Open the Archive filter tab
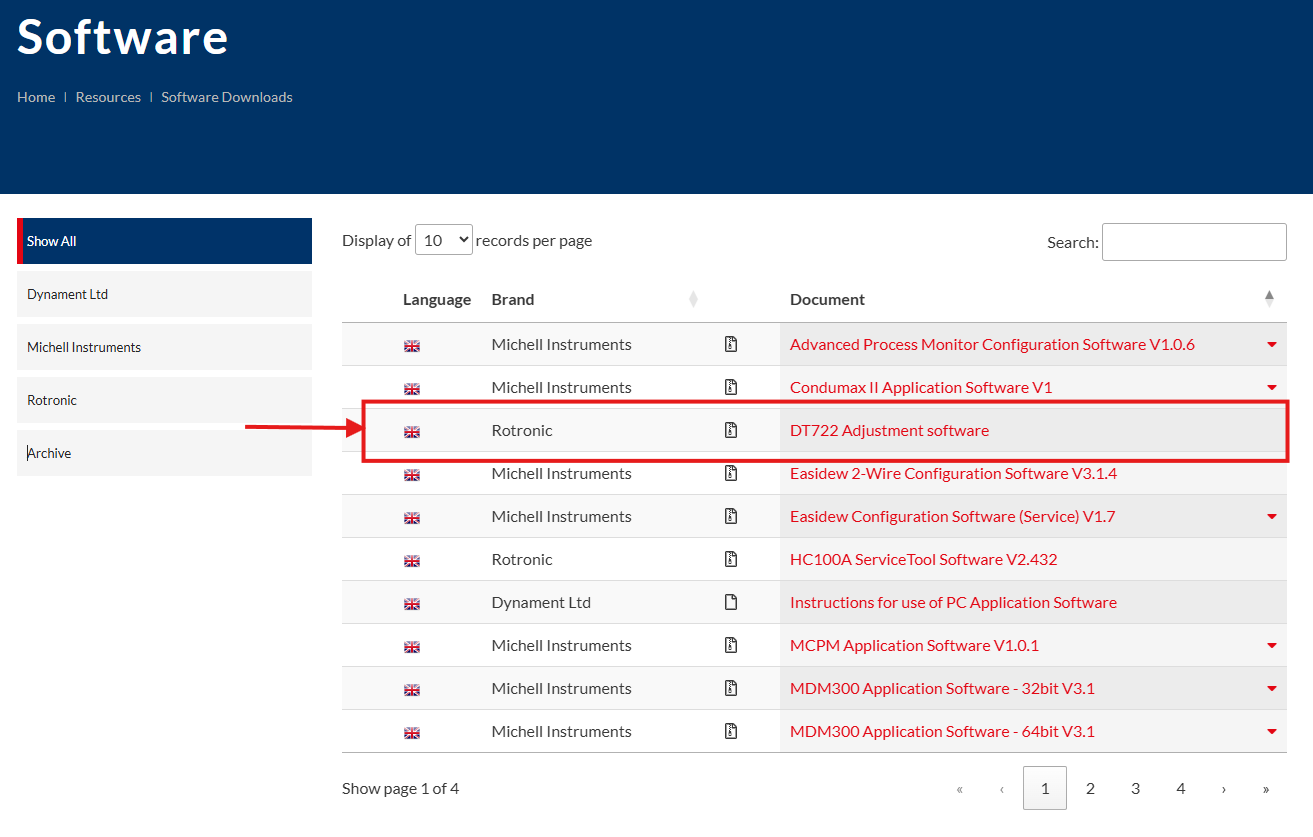1313x837 pixels. (x=165, y=453)
